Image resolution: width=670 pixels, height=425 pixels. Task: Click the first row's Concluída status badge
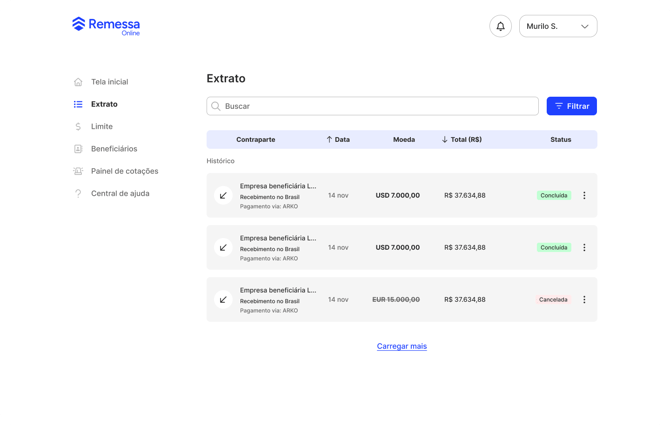[553, 195]
